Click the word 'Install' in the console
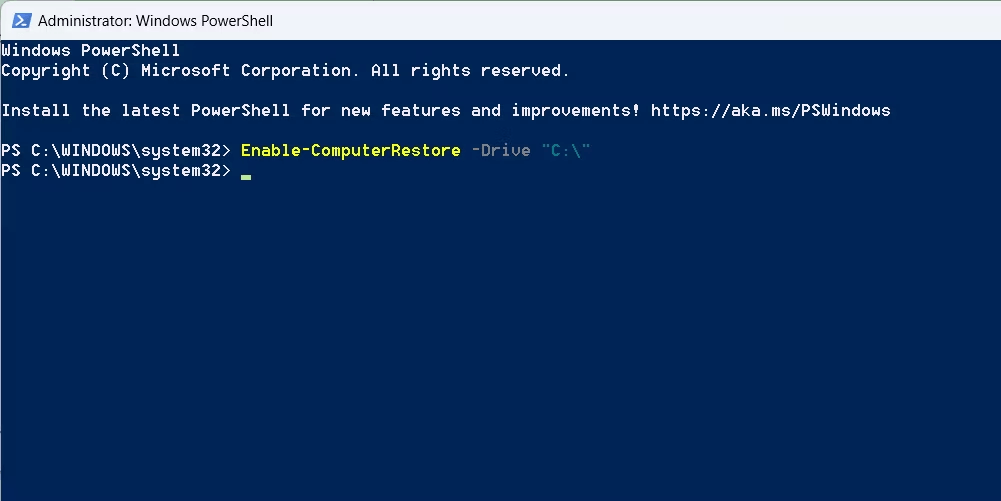1001x501 pixels. tap(36, 110)
